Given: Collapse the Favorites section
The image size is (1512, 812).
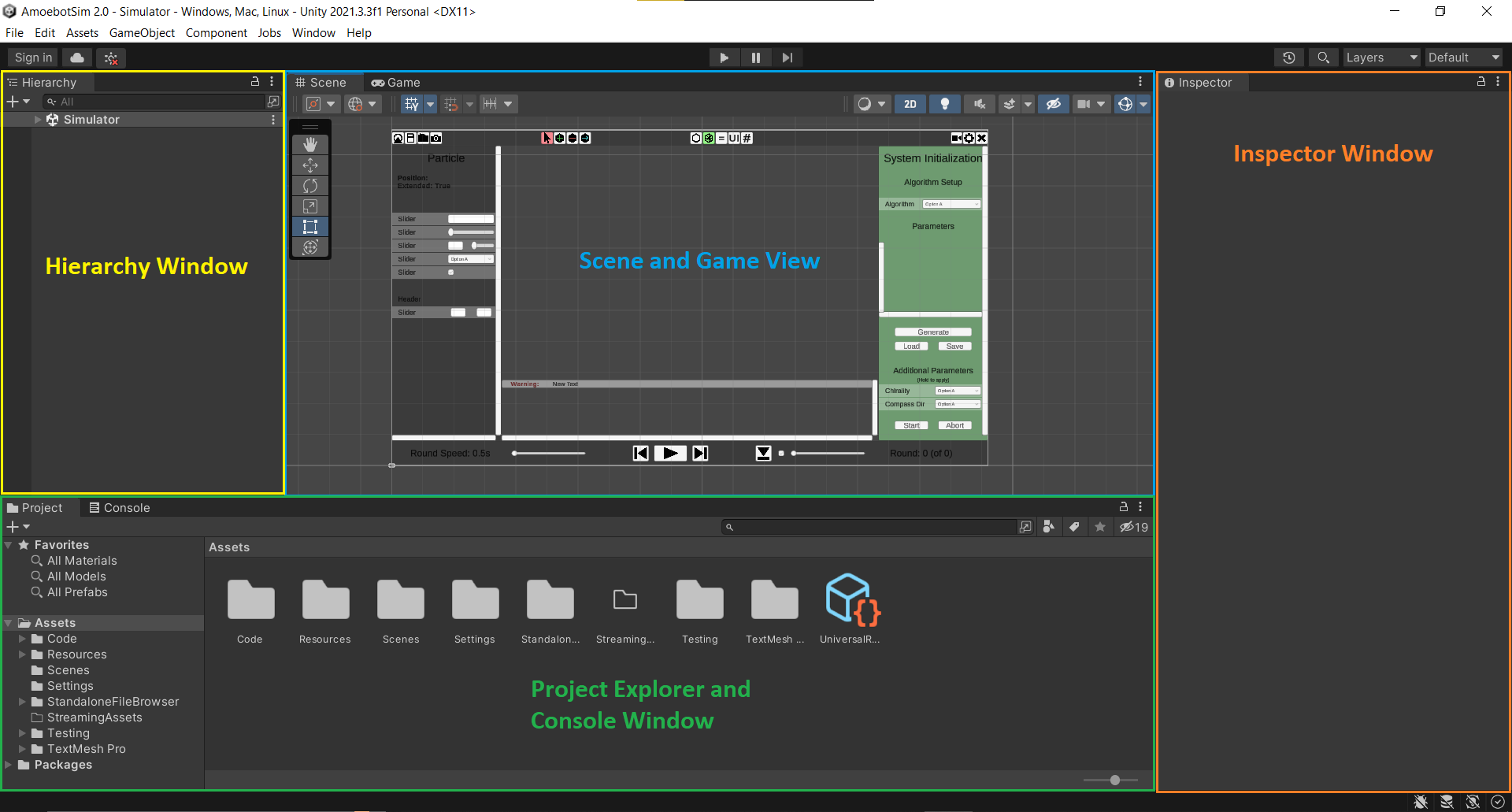Looking at the screenshot, I should pyautogui.click(x=9, y=545).
